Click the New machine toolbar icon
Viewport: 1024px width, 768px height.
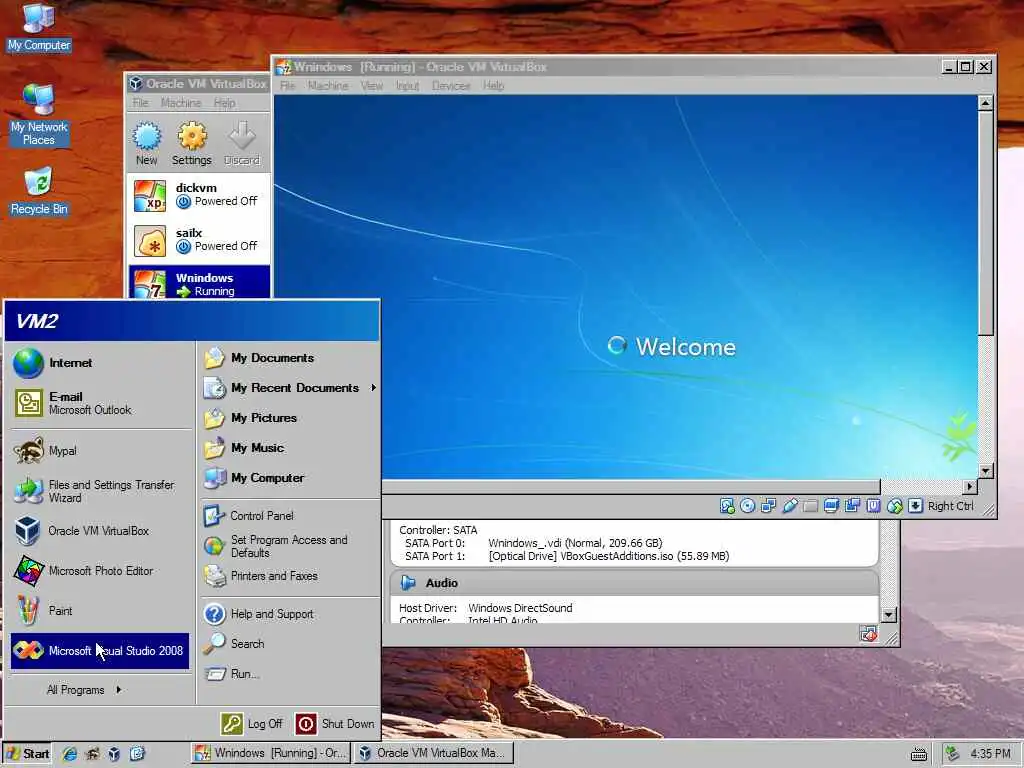click(x=147, y=143)
